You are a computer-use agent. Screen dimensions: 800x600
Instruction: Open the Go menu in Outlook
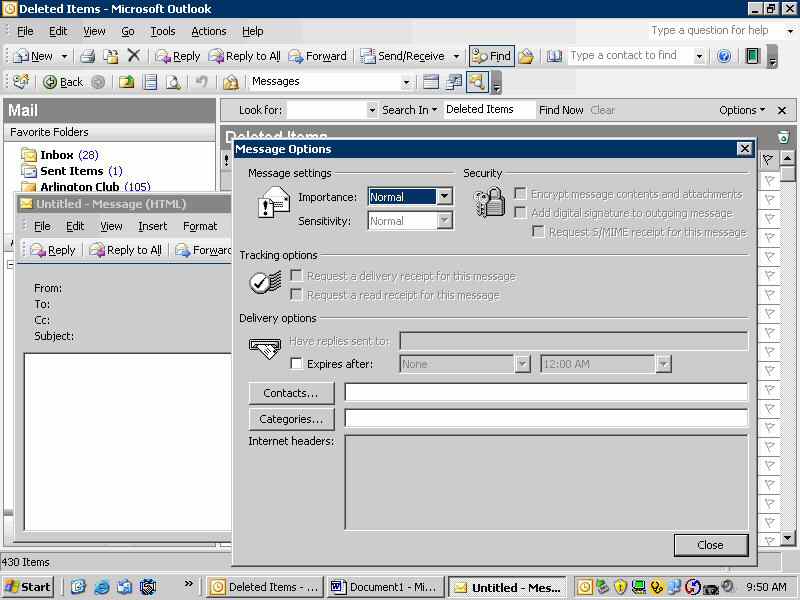[128, 32]
